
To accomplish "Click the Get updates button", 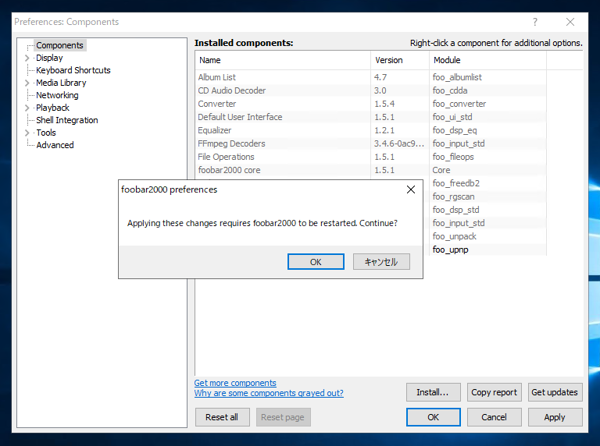I will tap(555, 392).
